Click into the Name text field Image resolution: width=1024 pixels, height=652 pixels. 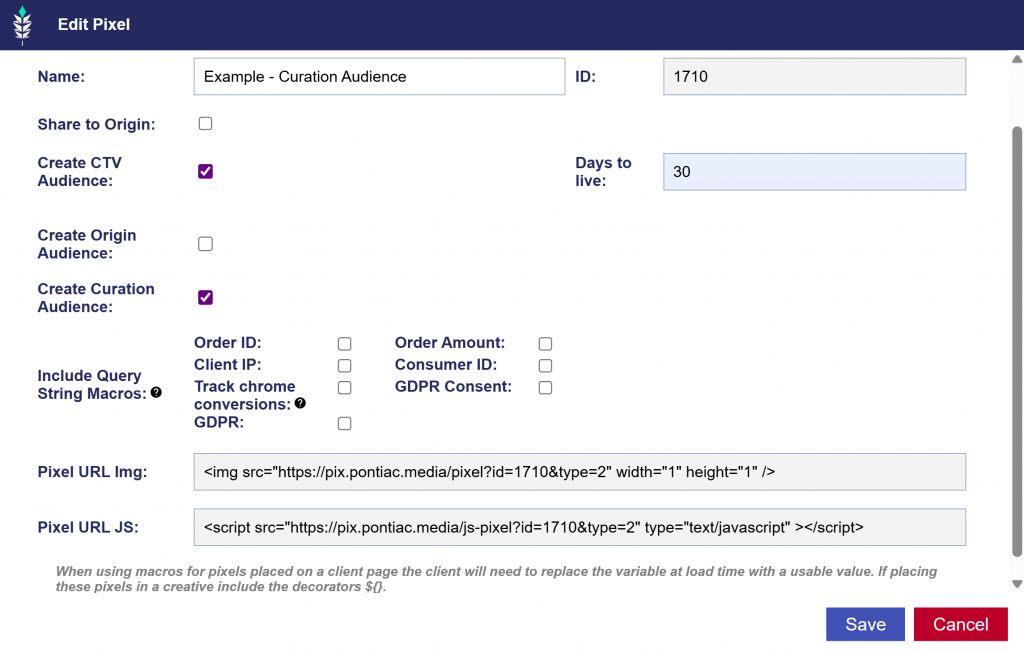point(379,76)
